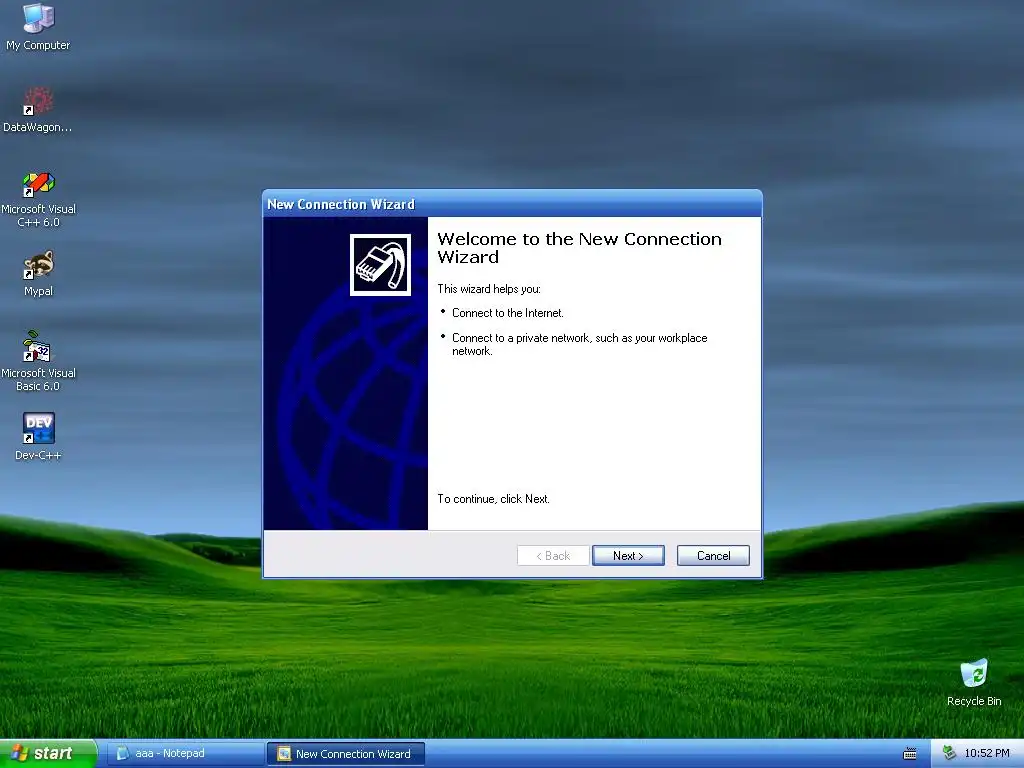Image resolution: width=1024 pixels, height=768 pixels.
Task: Click the network cable wizard icon
Action: (380, 265)
